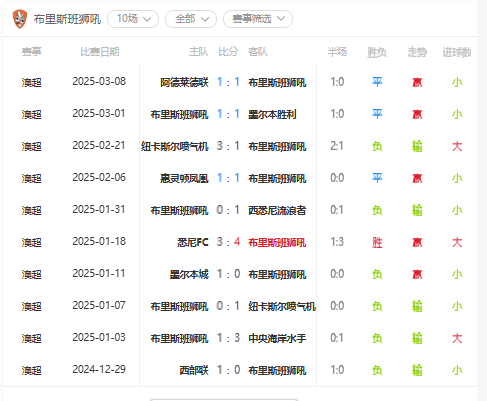487x401 pixels.
Task: Open the 墨尔本胜利 away team link
Action: pyautogui.click(x=272, y=114)
